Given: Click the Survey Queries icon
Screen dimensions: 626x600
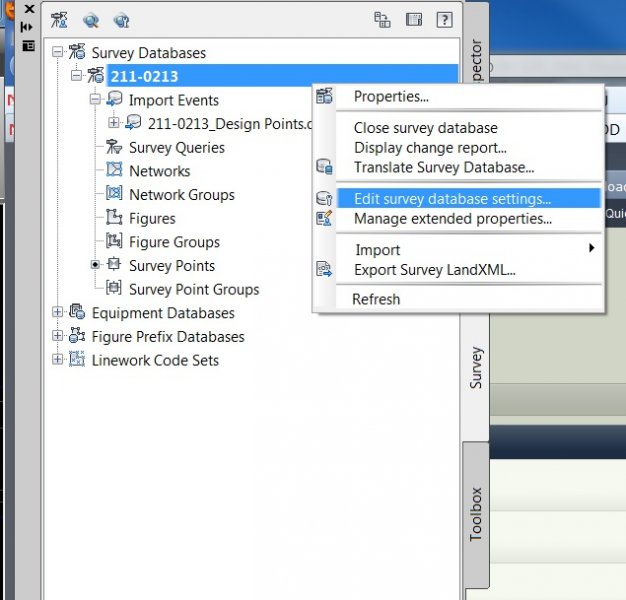Looking at the screenshot, I should point(113,147).
